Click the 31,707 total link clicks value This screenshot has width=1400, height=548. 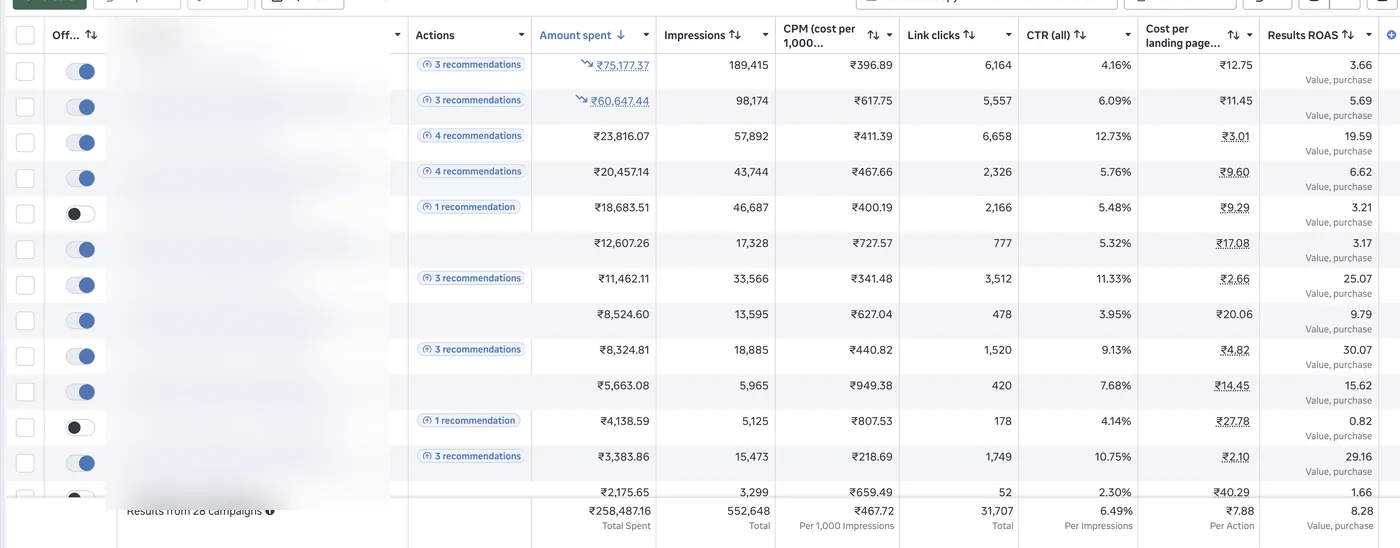point(996,510)
